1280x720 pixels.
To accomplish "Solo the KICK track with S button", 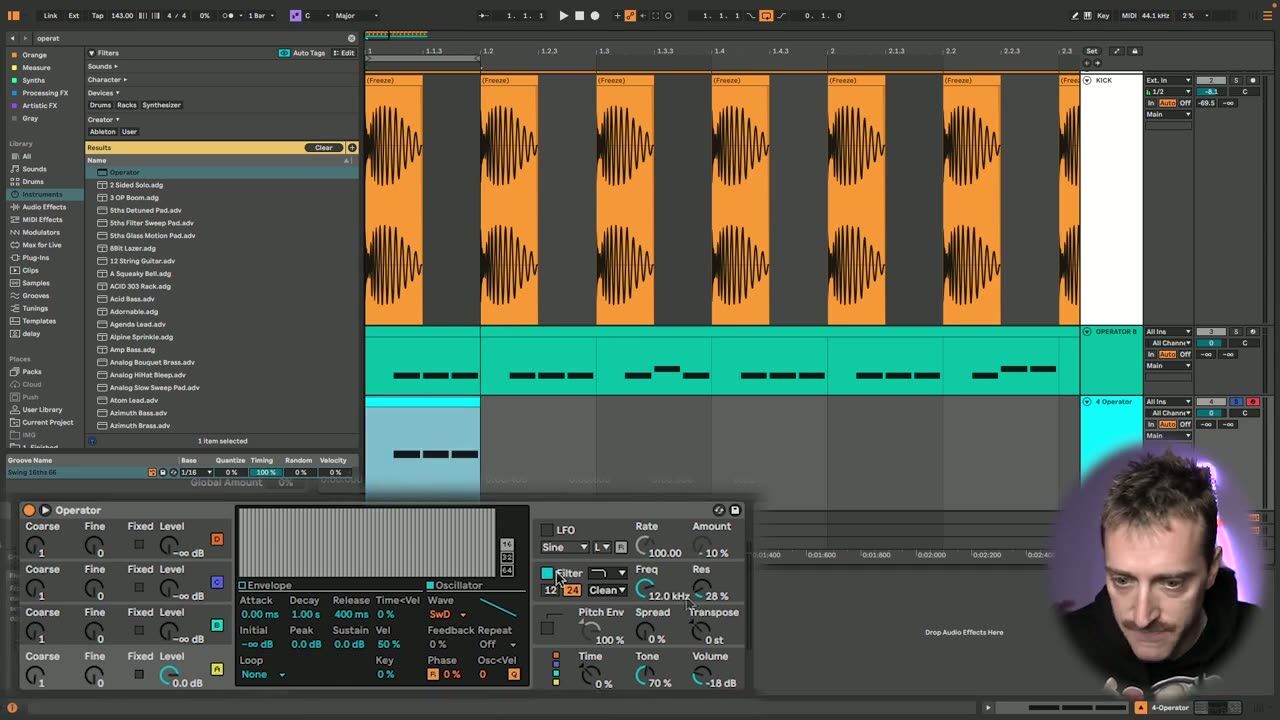I will tap(1236, 80).
